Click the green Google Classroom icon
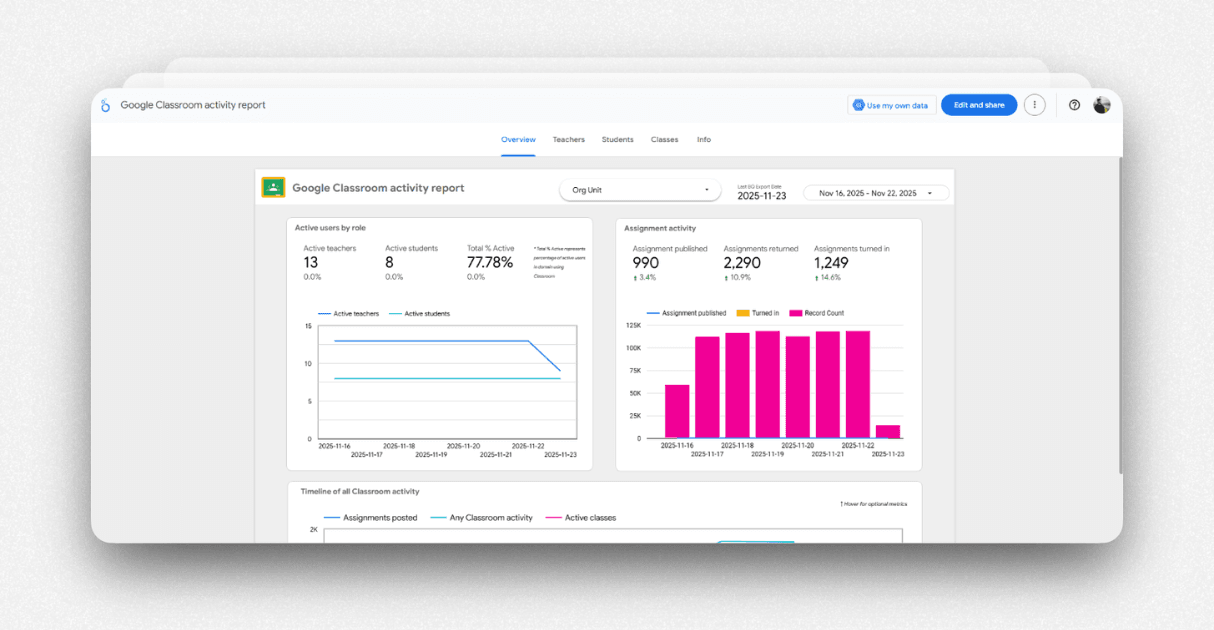 point(272,186)
